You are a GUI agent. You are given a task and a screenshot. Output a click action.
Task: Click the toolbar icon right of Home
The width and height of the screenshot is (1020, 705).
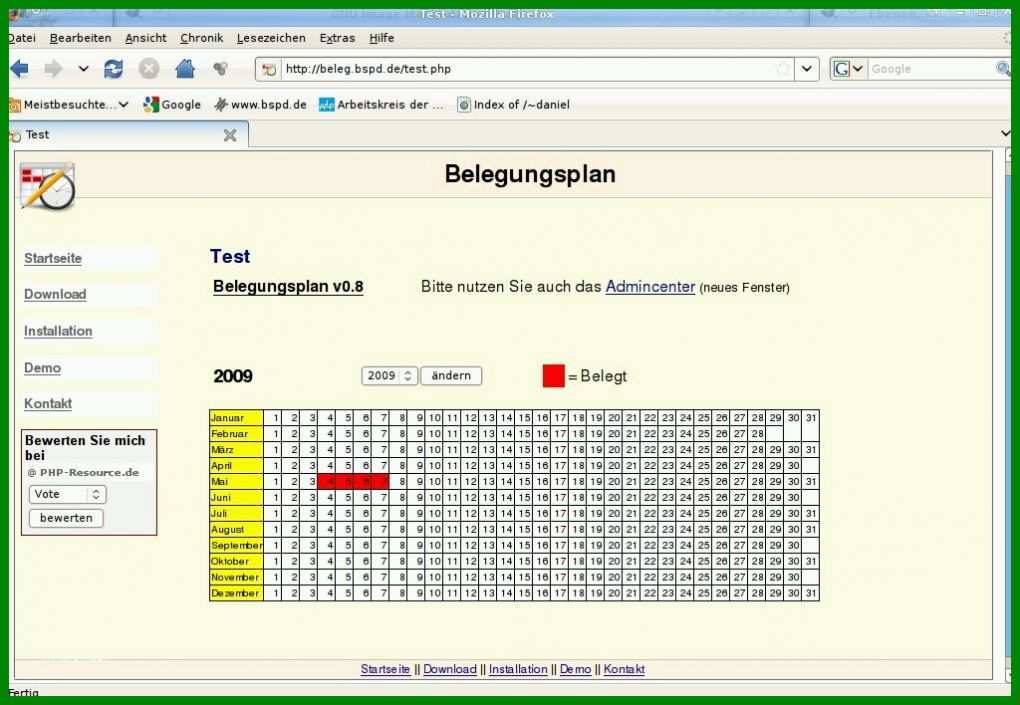(221, 68)
